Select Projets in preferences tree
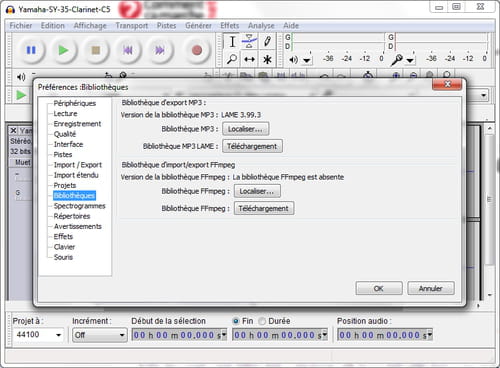Image resolution: width=500 pixels, height=368 pixels. [x=65, y=185]
